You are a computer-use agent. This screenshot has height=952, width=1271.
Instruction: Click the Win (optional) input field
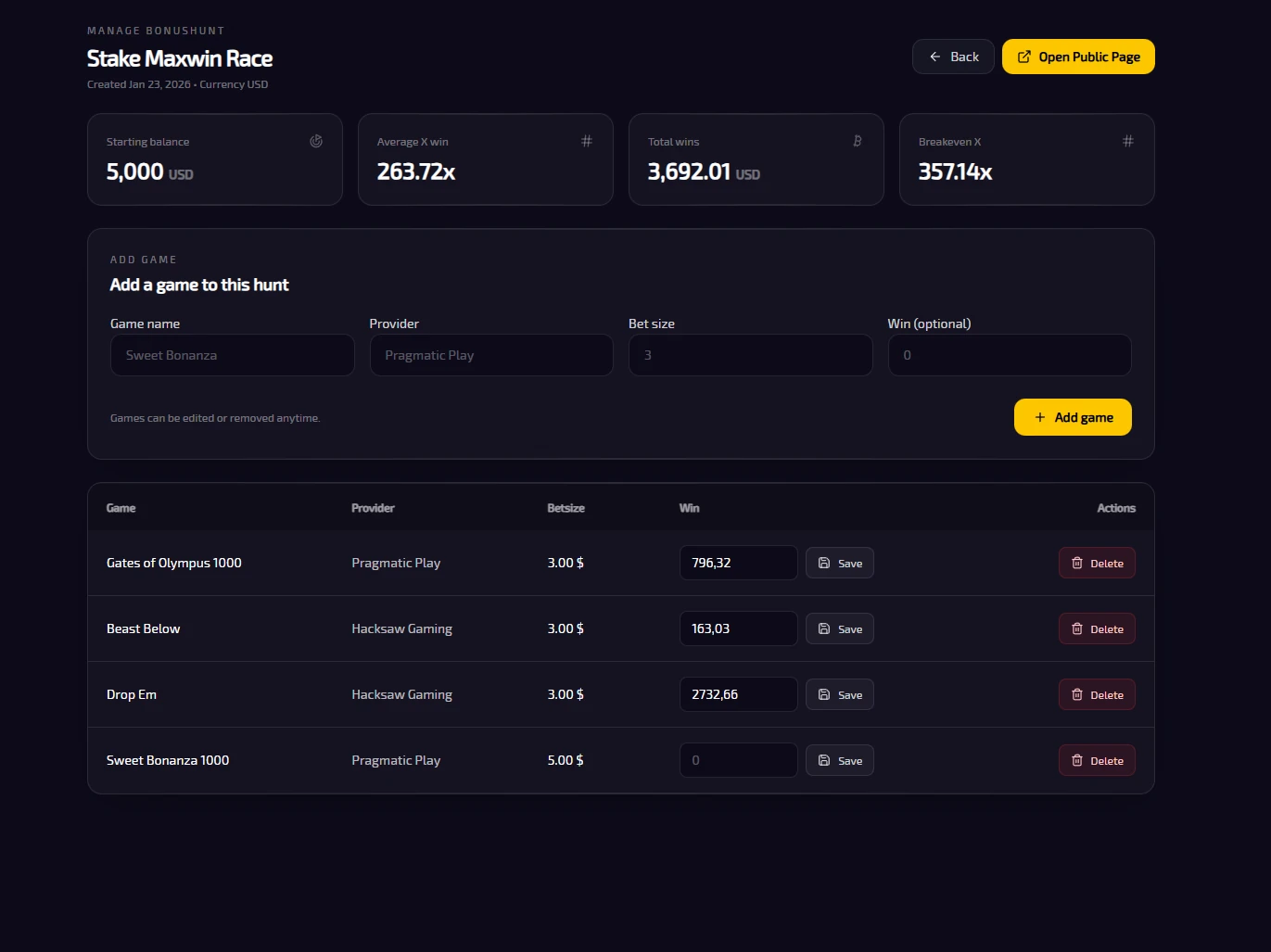(1010, 355)
